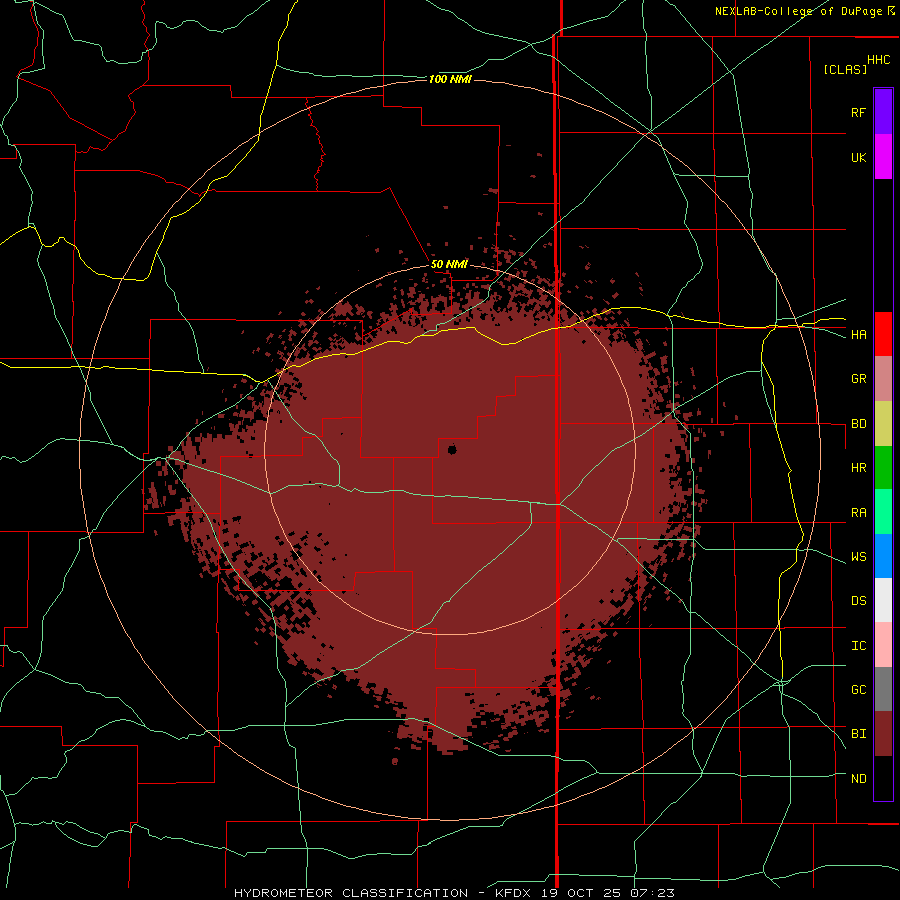The image size is (900, 900).
Task: Choose the DS white legend swatch
Action: click(x=883, y=600)
